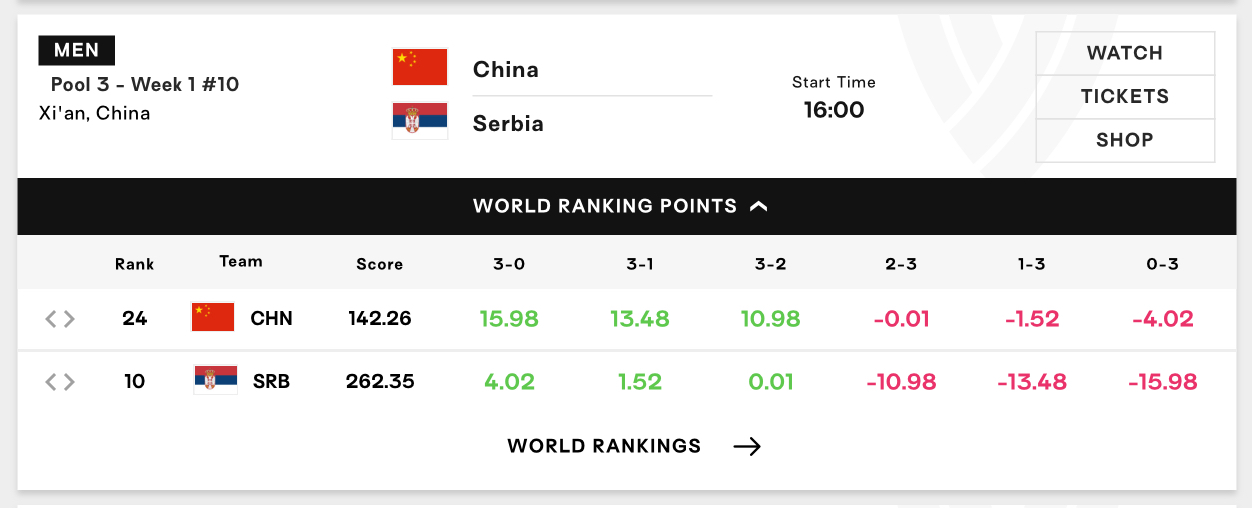Click the SRB team code in table
Screen dimensions: 1252x508
[x=271, y=381]
